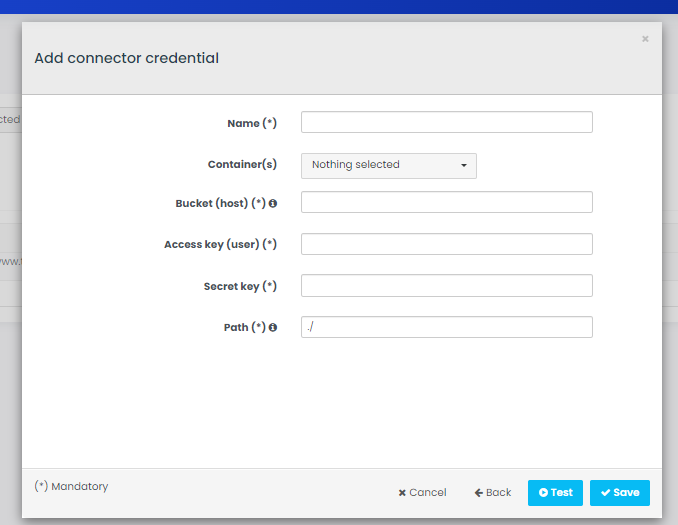This screenshot has width=678, height=525.
Task: Close the Add connector credential dialog
Action: 645,39
